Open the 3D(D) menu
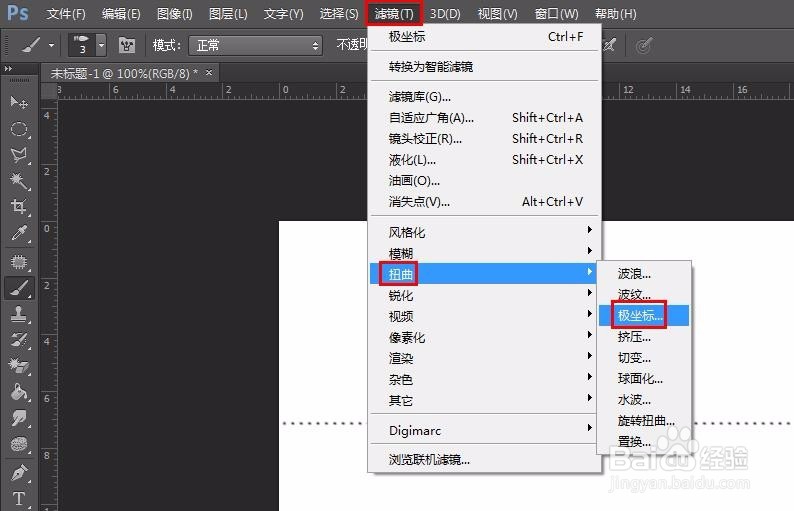This screenshot has height=511, width=794. (445, 14)
